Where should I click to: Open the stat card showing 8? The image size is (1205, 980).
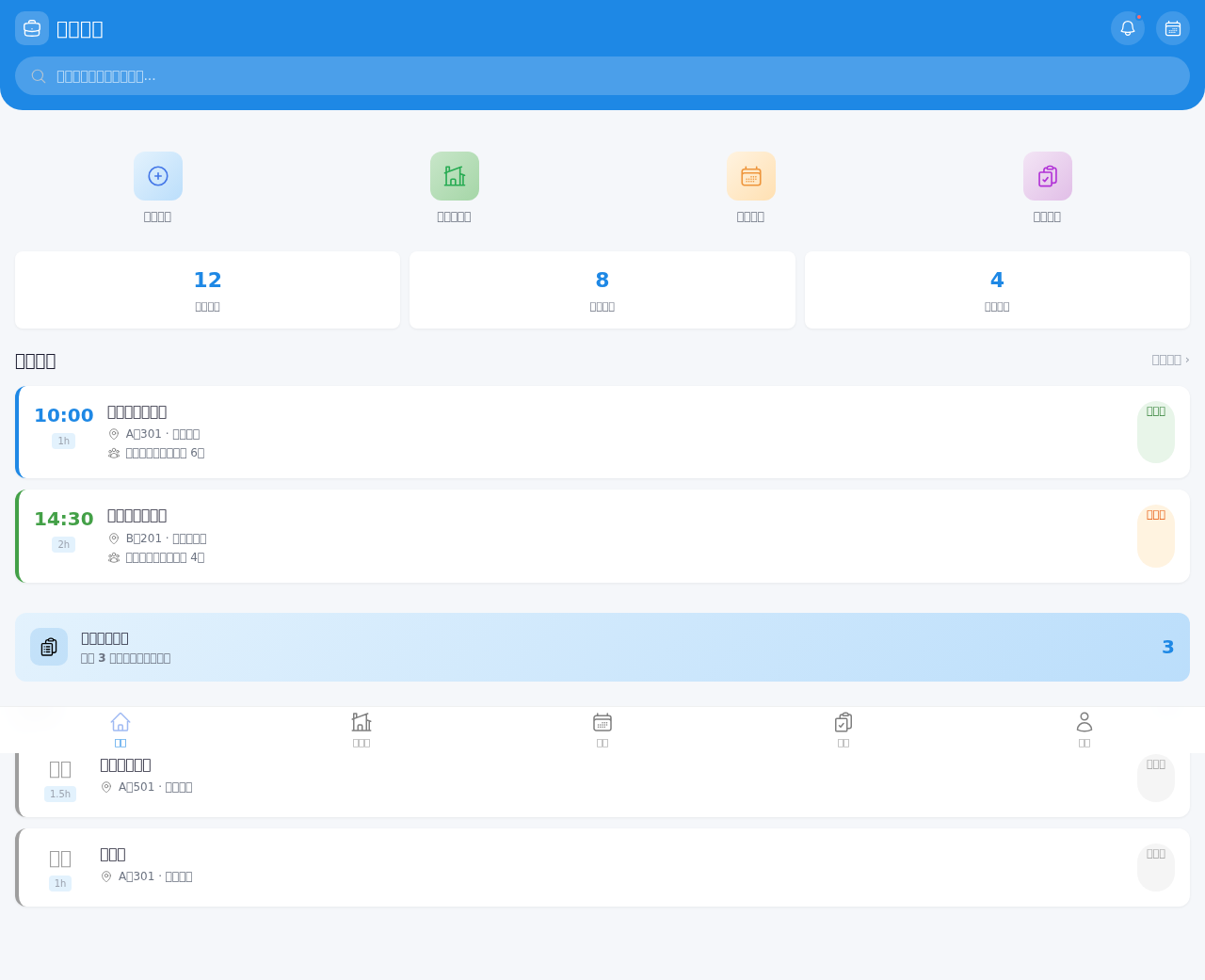[602, 290]
